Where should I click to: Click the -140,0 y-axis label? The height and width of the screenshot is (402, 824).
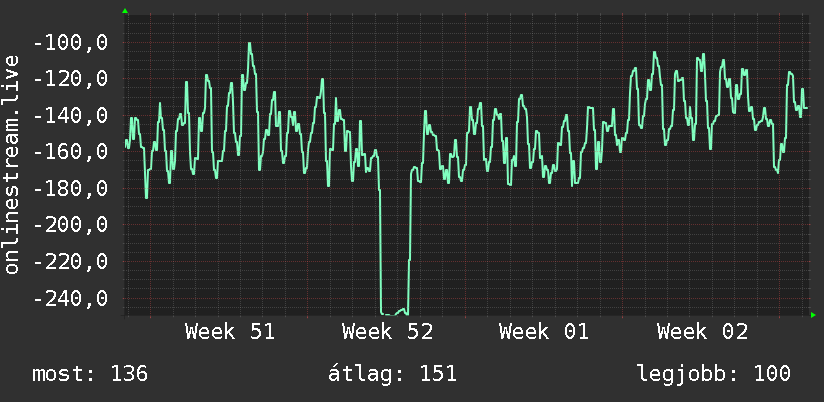[71, 115]
